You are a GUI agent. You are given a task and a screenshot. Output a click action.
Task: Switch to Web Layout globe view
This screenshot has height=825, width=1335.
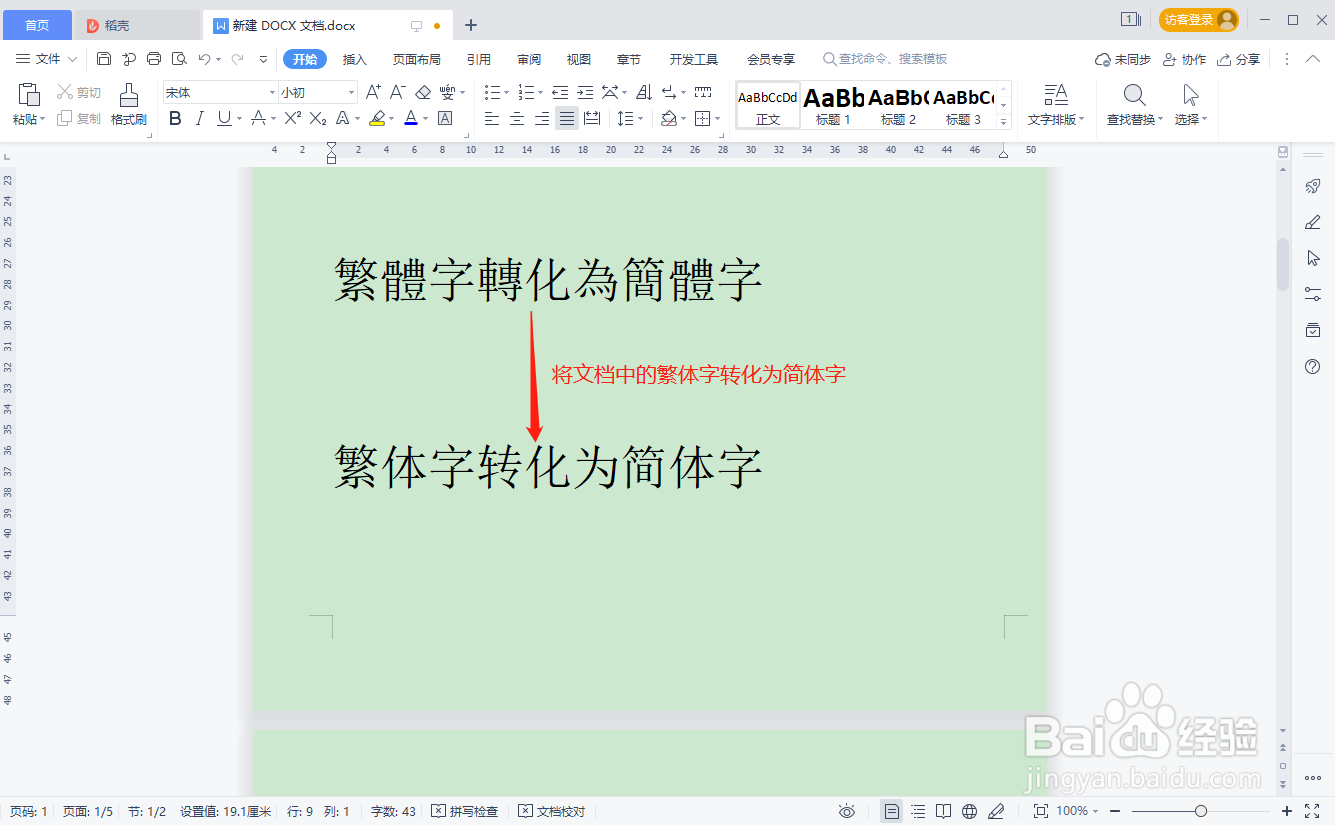(969, 811)
